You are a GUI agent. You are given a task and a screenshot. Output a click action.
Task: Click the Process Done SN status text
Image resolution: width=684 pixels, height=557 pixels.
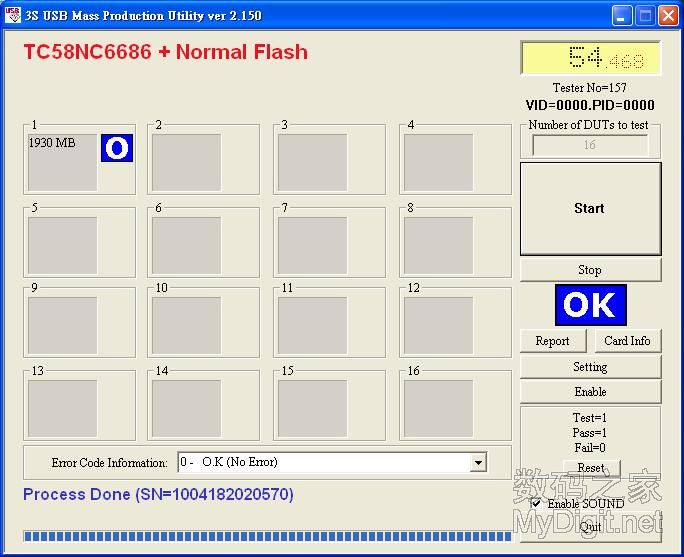158,495
